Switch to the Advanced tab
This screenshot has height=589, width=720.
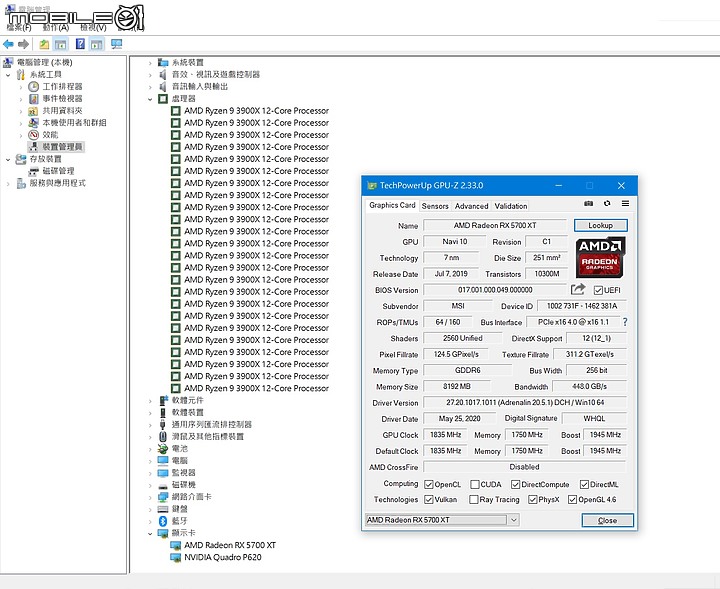471,206
